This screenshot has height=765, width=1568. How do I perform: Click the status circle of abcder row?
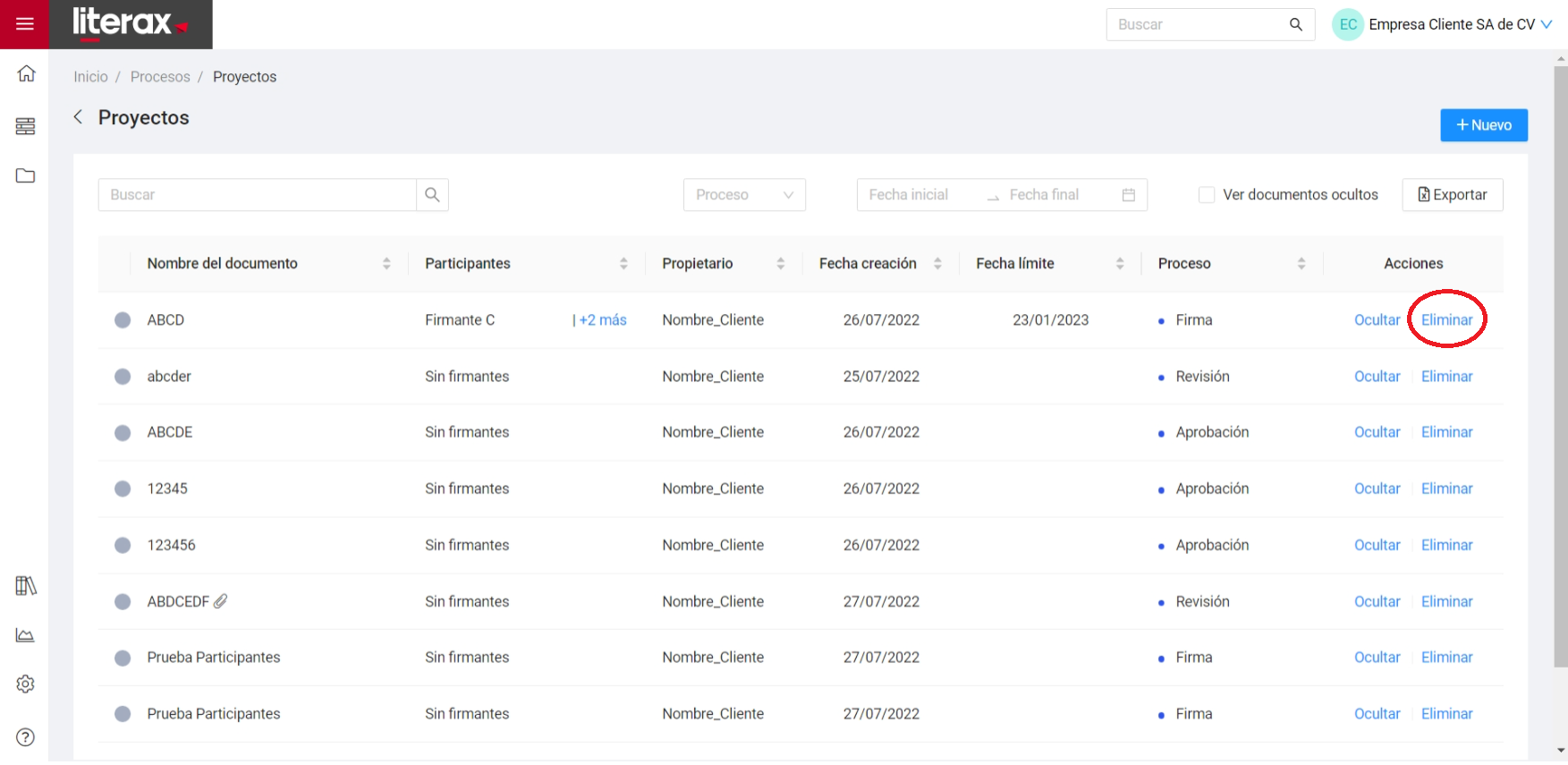(123, 377)
